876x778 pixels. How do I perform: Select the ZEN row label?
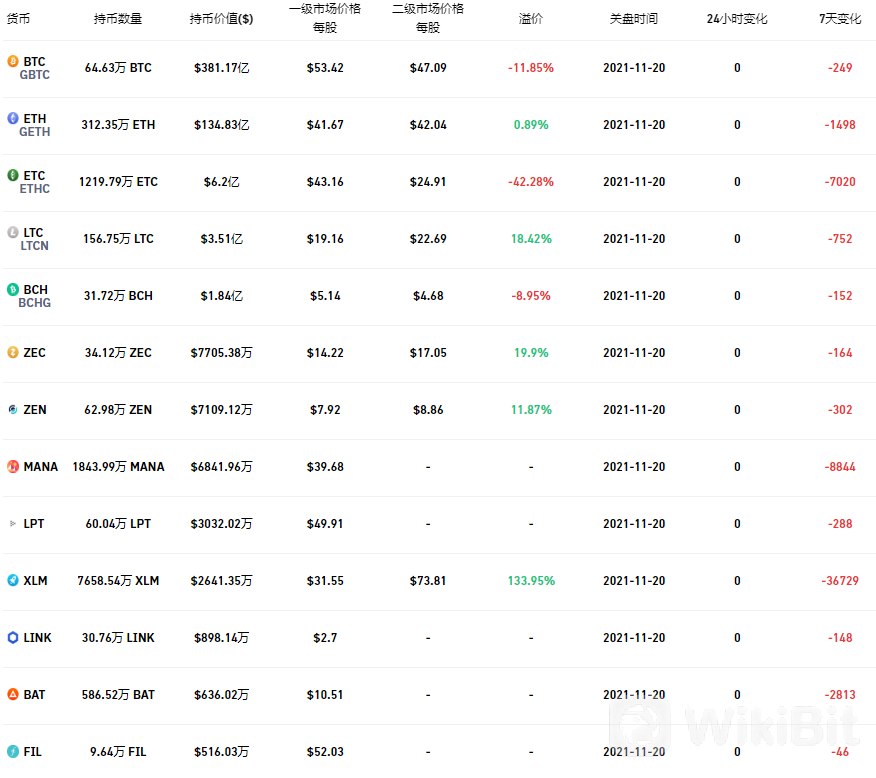tap(35, 409)
